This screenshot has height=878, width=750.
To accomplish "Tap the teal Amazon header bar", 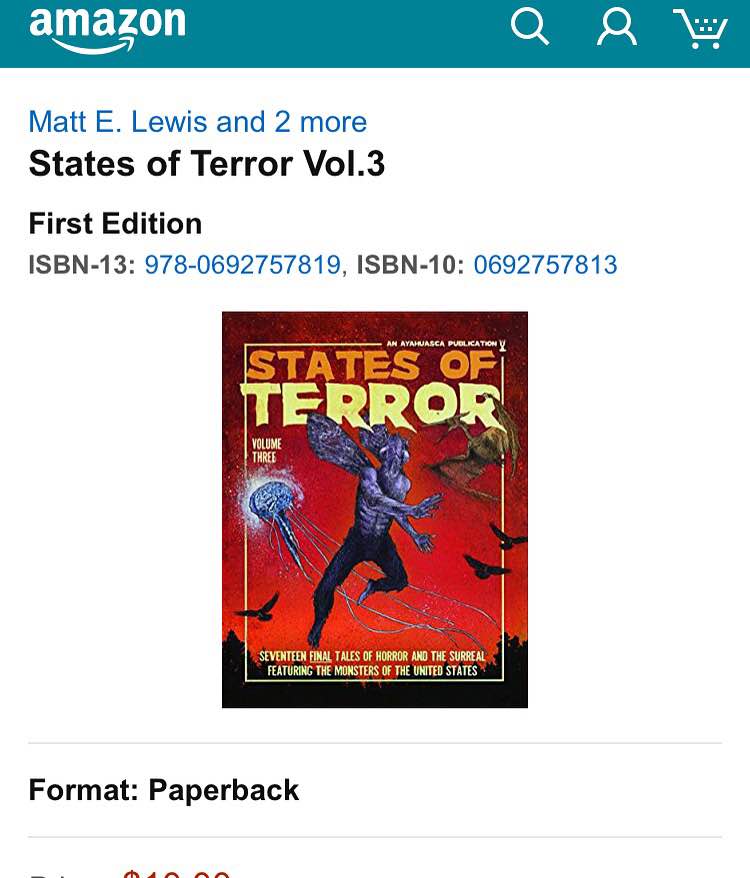I will (x=375, y=34).
